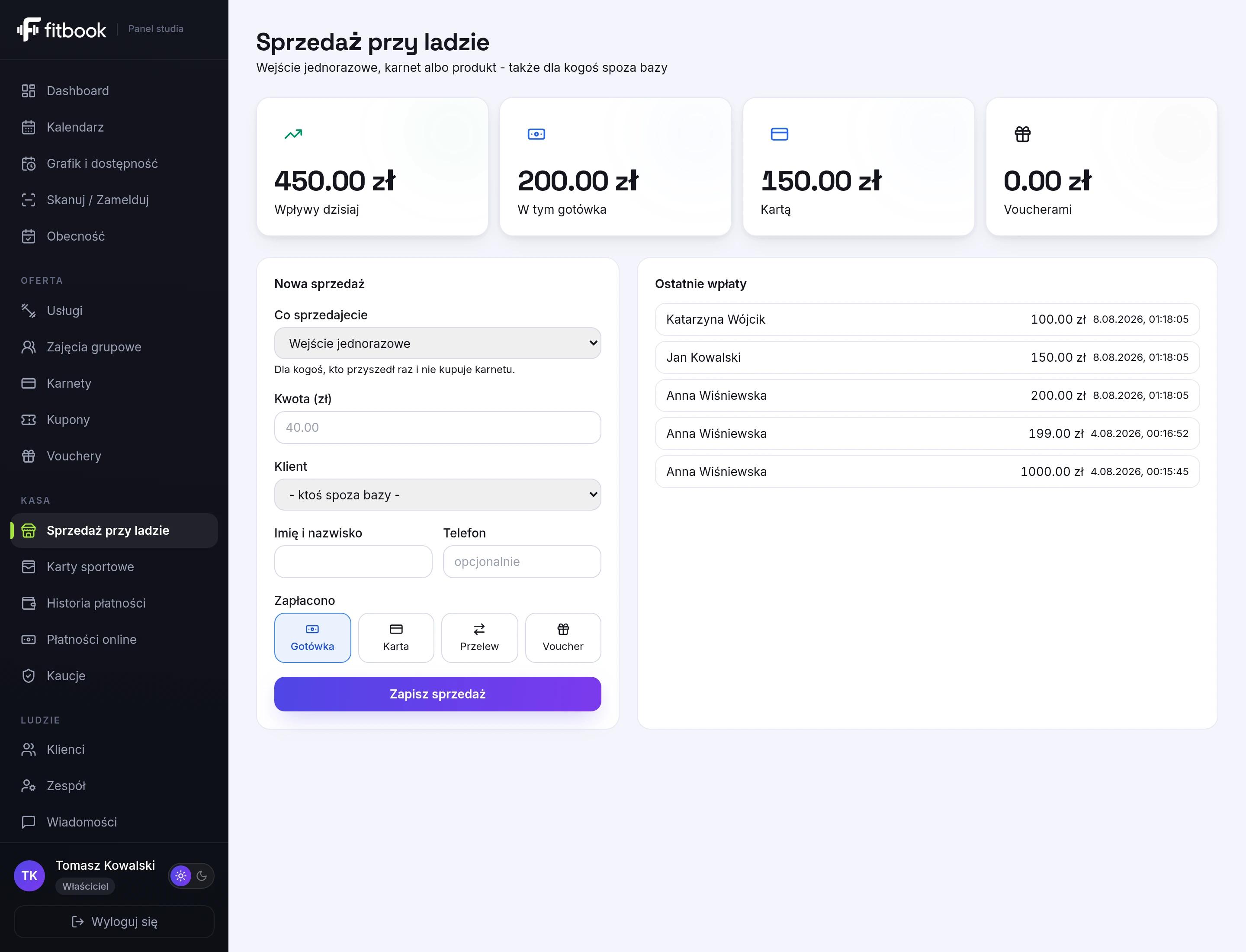Select Przelew as payment method
The image size is (1246, 952).
(x=479, y=637)
